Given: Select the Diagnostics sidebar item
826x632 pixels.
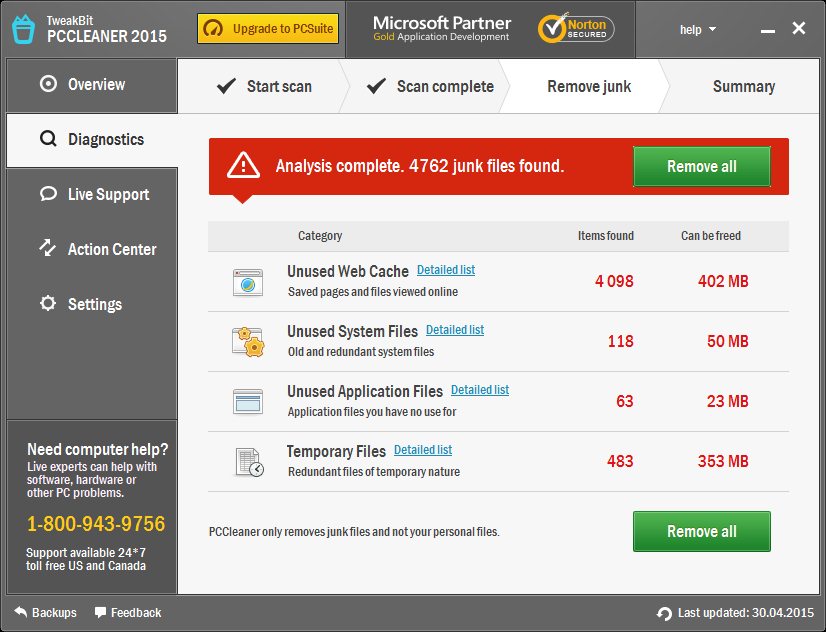Looking at the screenshot, I should [x=92, y=140].
